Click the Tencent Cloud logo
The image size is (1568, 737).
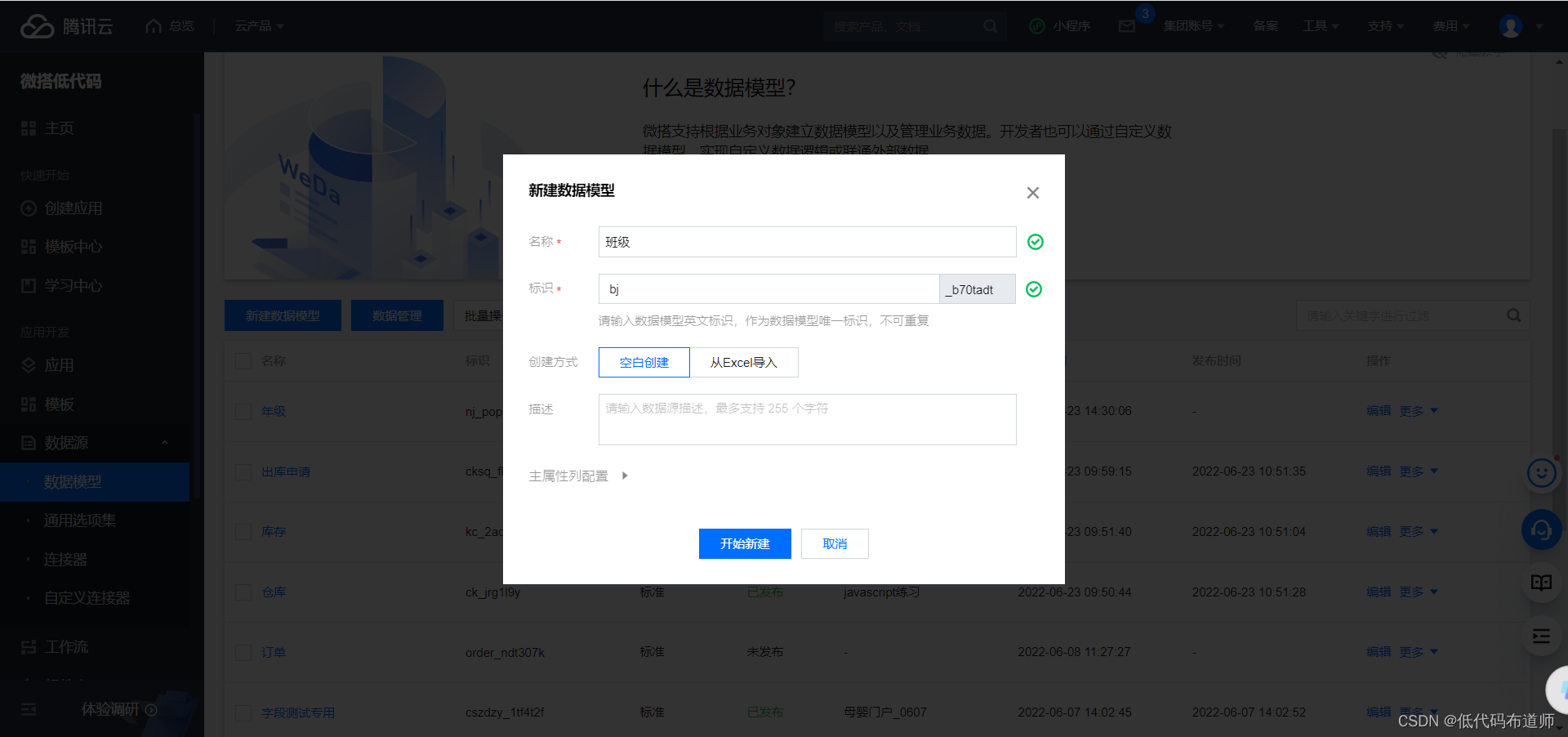pyautogui.click(x=66, y=26)
